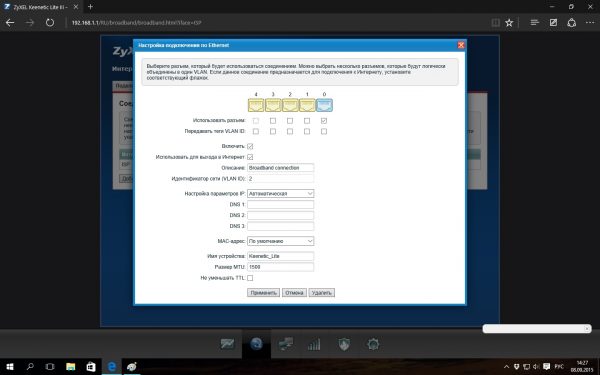Click the 'Размер MTU' input field
This screenshot has height=375, width=600.
tap(280, 267)
